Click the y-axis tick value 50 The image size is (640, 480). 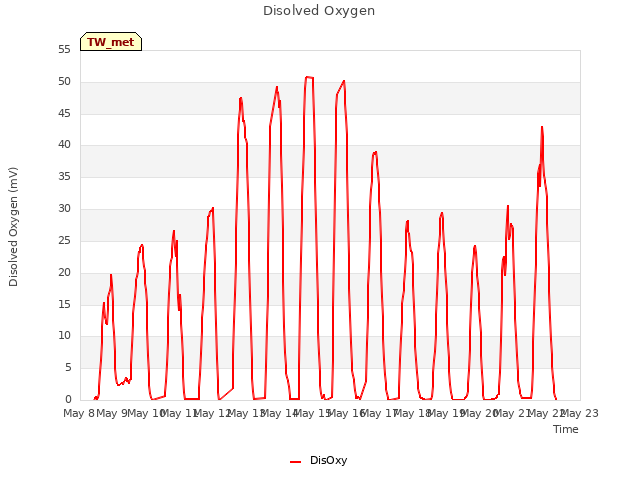(64, 82)
